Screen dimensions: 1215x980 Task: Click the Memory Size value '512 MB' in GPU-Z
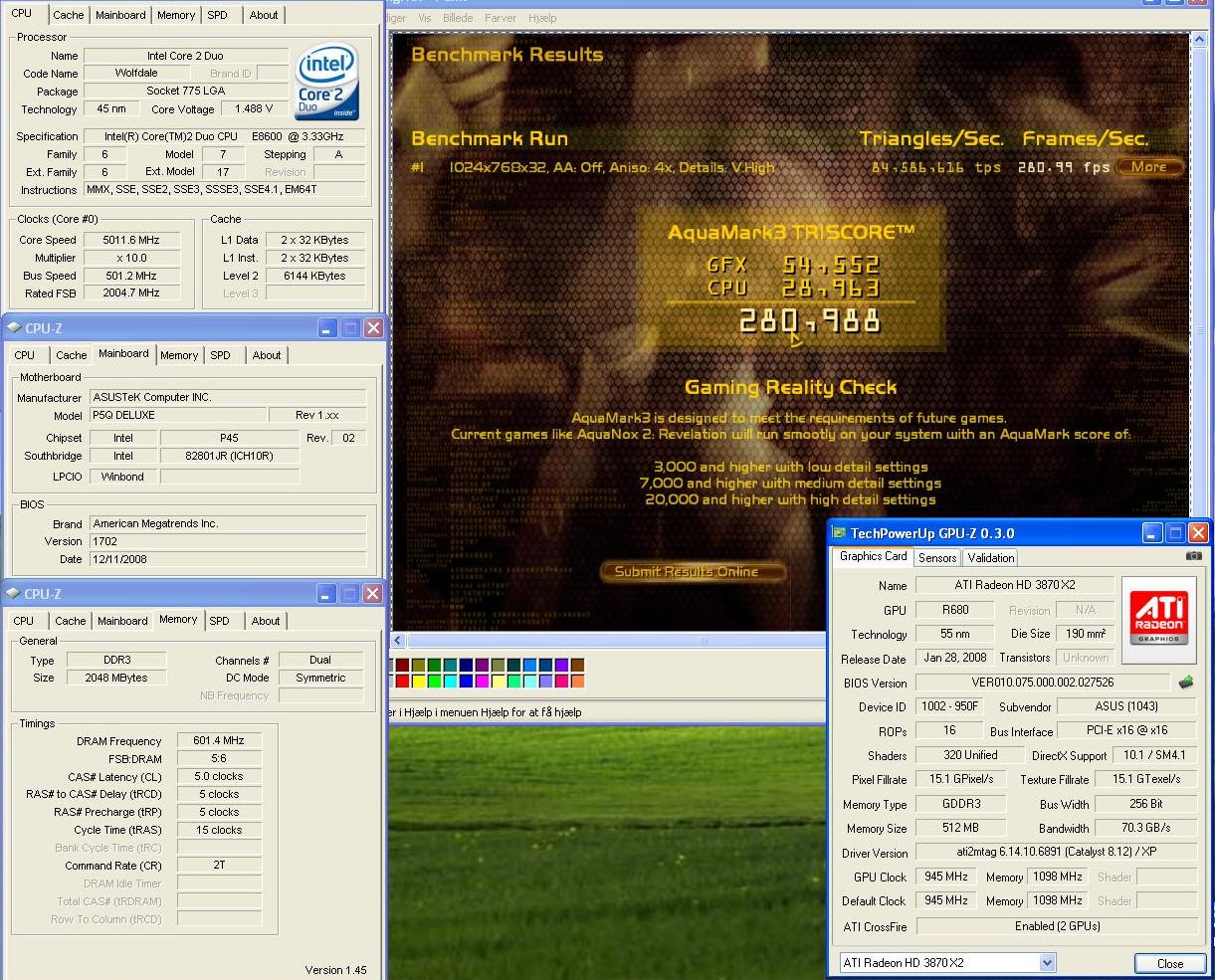click(x=960, y=828)
